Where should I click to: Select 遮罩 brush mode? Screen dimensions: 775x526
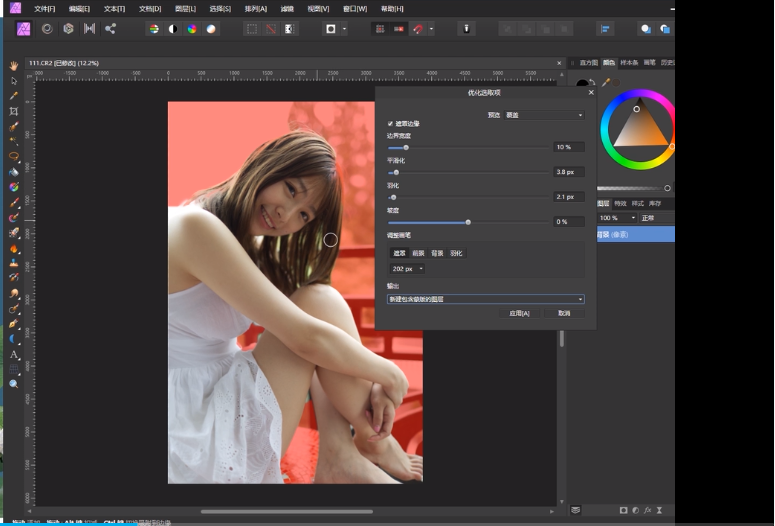(x=399, y=253)
